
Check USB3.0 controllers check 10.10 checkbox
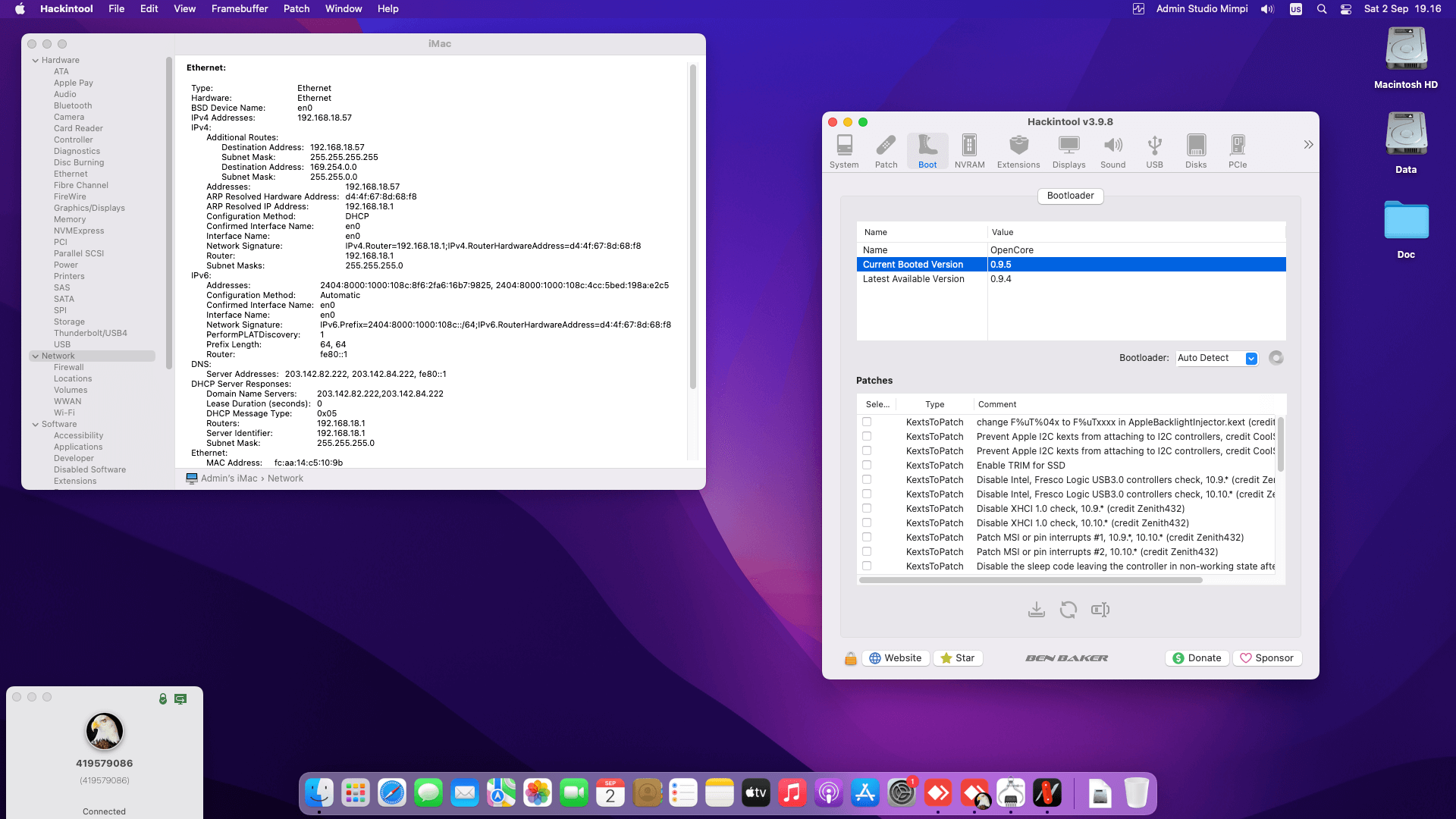[x=867, y=494]
